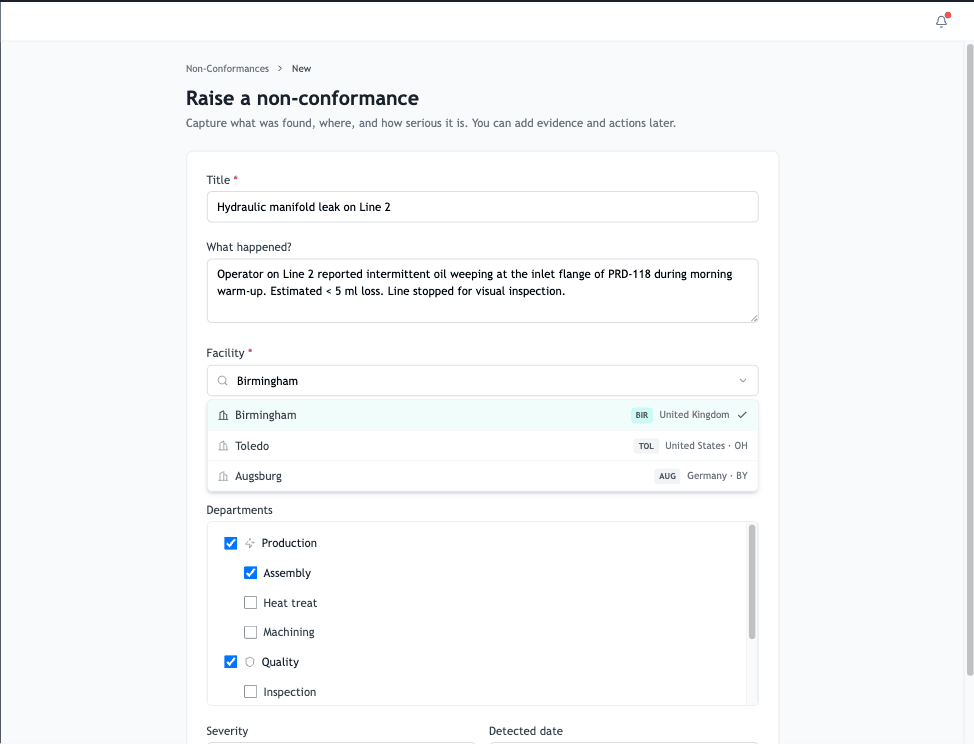974x744 pixels.
Task: Click the Machining label text
Action: coord(289,632)
